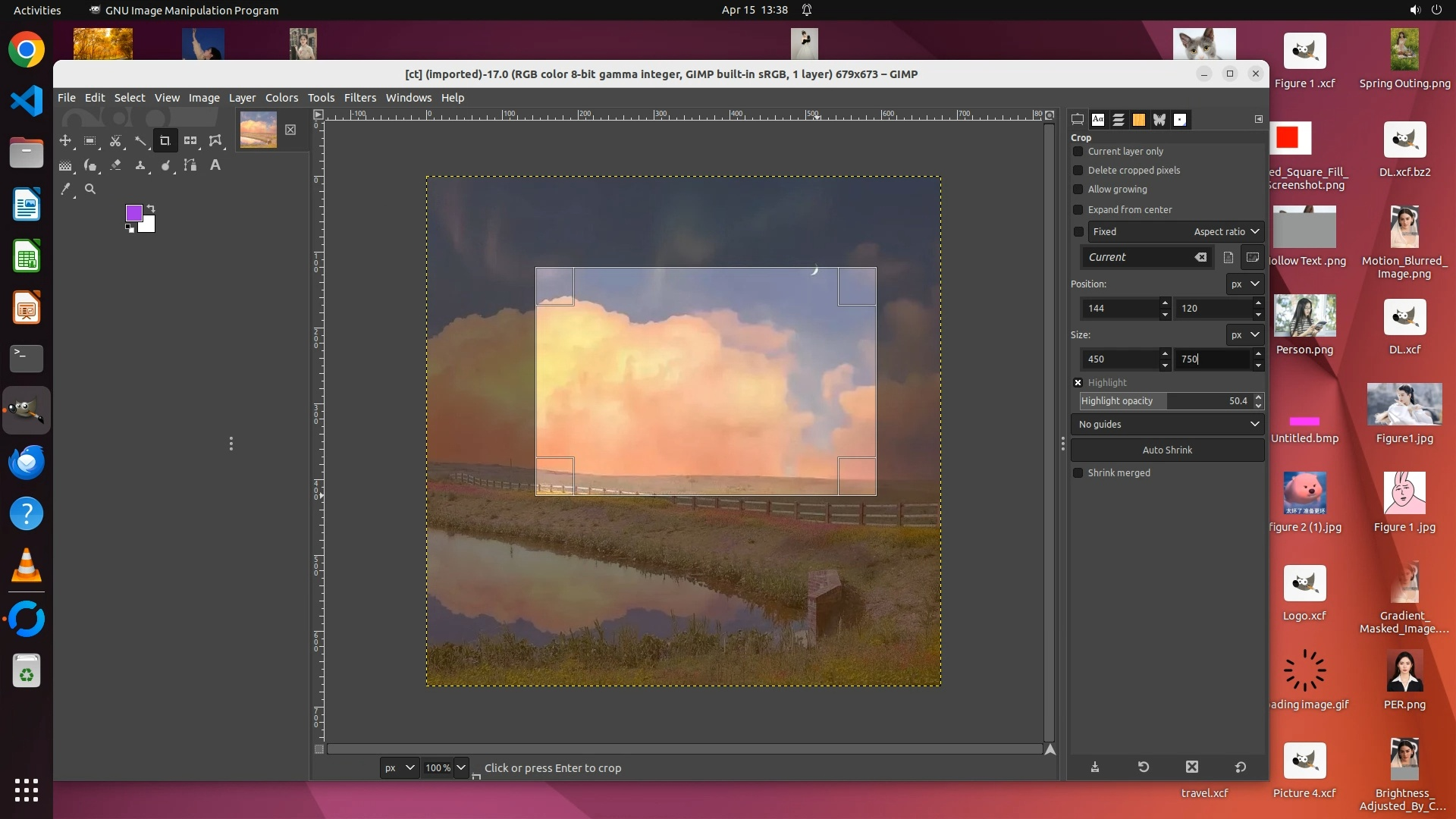Open the Filters menu
1456x819 pixels.
coord(359,97)
